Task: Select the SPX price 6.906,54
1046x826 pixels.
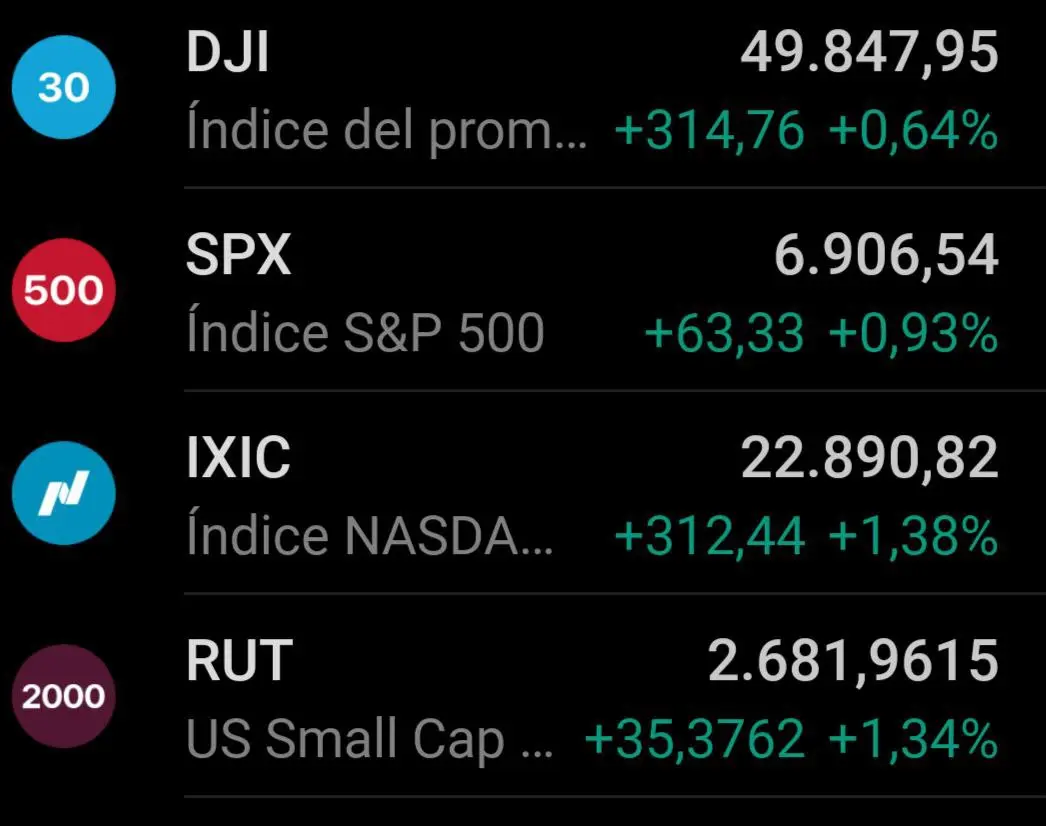Action: point(886,256)
